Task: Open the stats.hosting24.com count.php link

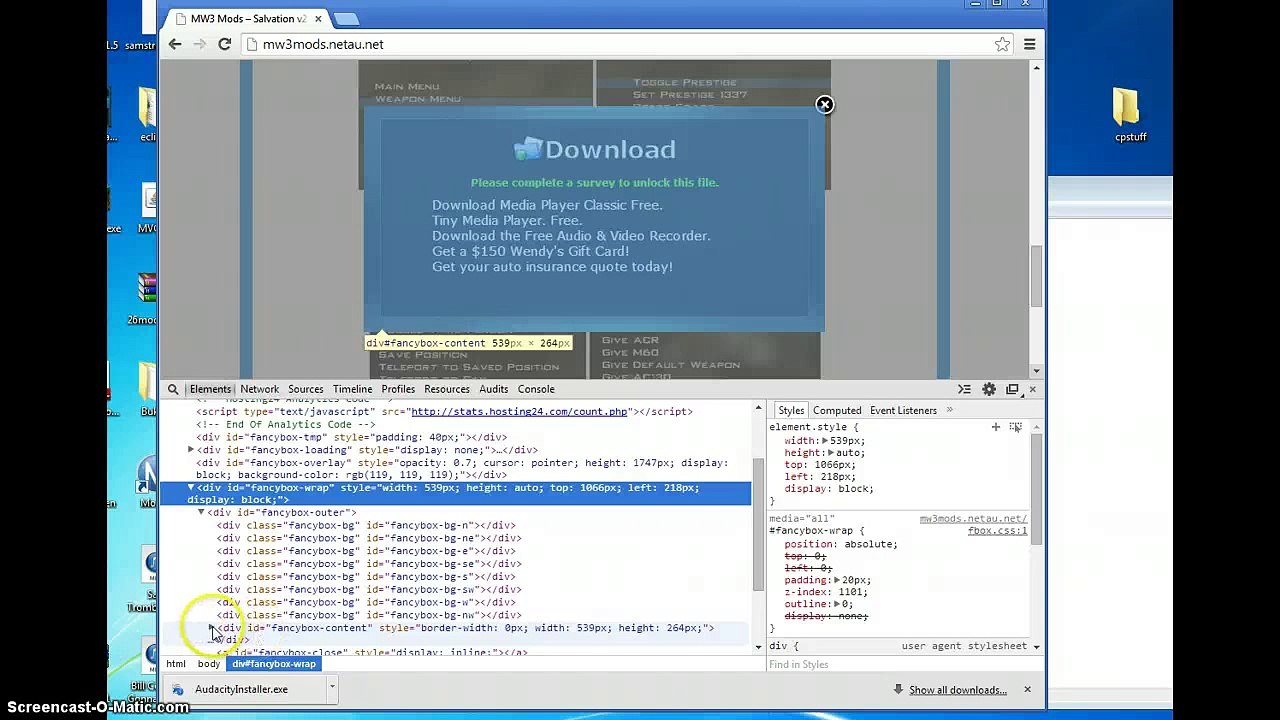Action: (518, 411)
